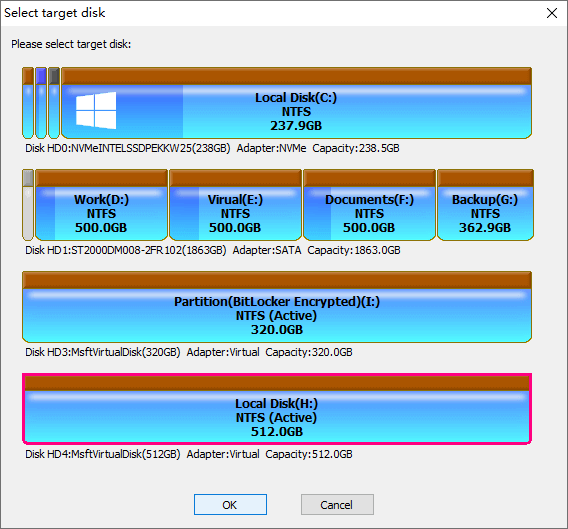Click the Disk HD0 NVMe info label
The height and width of the screenshot is (529, 568).
(x=212, y=148)
